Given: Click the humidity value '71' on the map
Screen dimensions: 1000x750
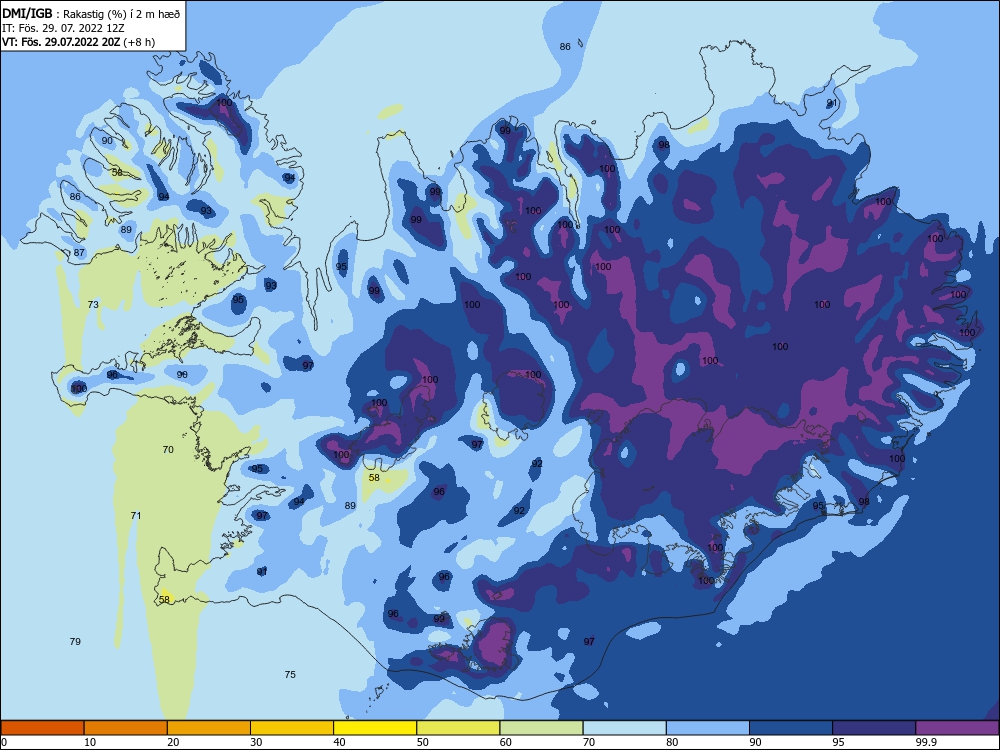Looking at the screenshot, I should click(x=135, y=515).
